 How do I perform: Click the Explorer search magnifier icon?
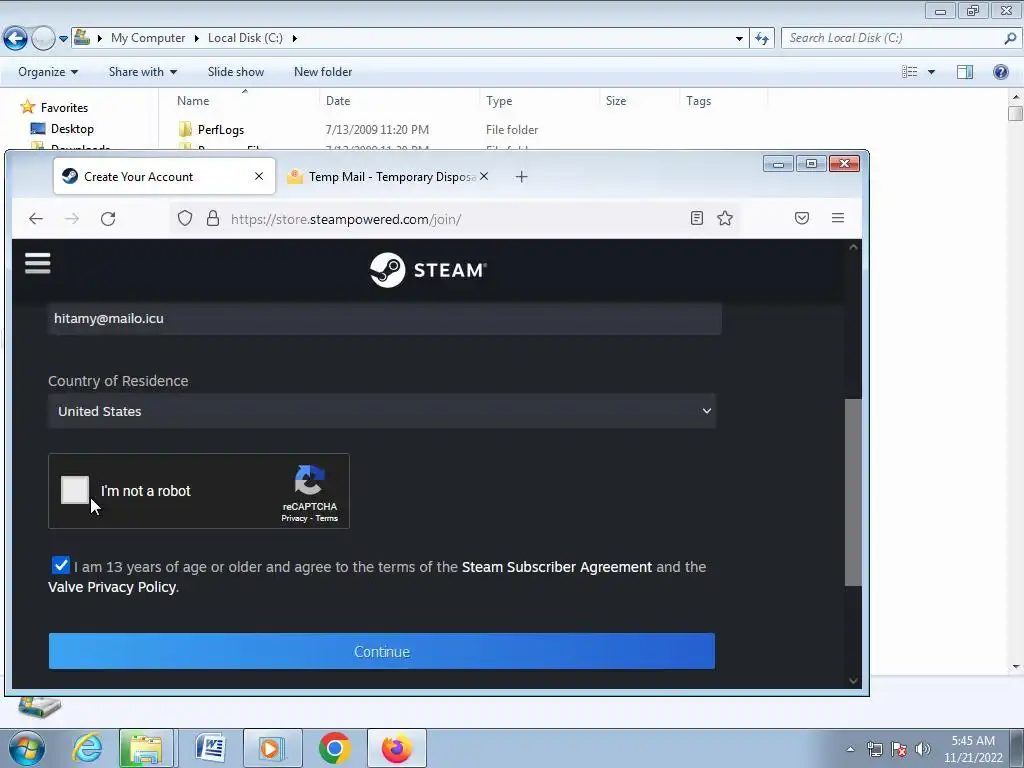(x=1010, y=38)
